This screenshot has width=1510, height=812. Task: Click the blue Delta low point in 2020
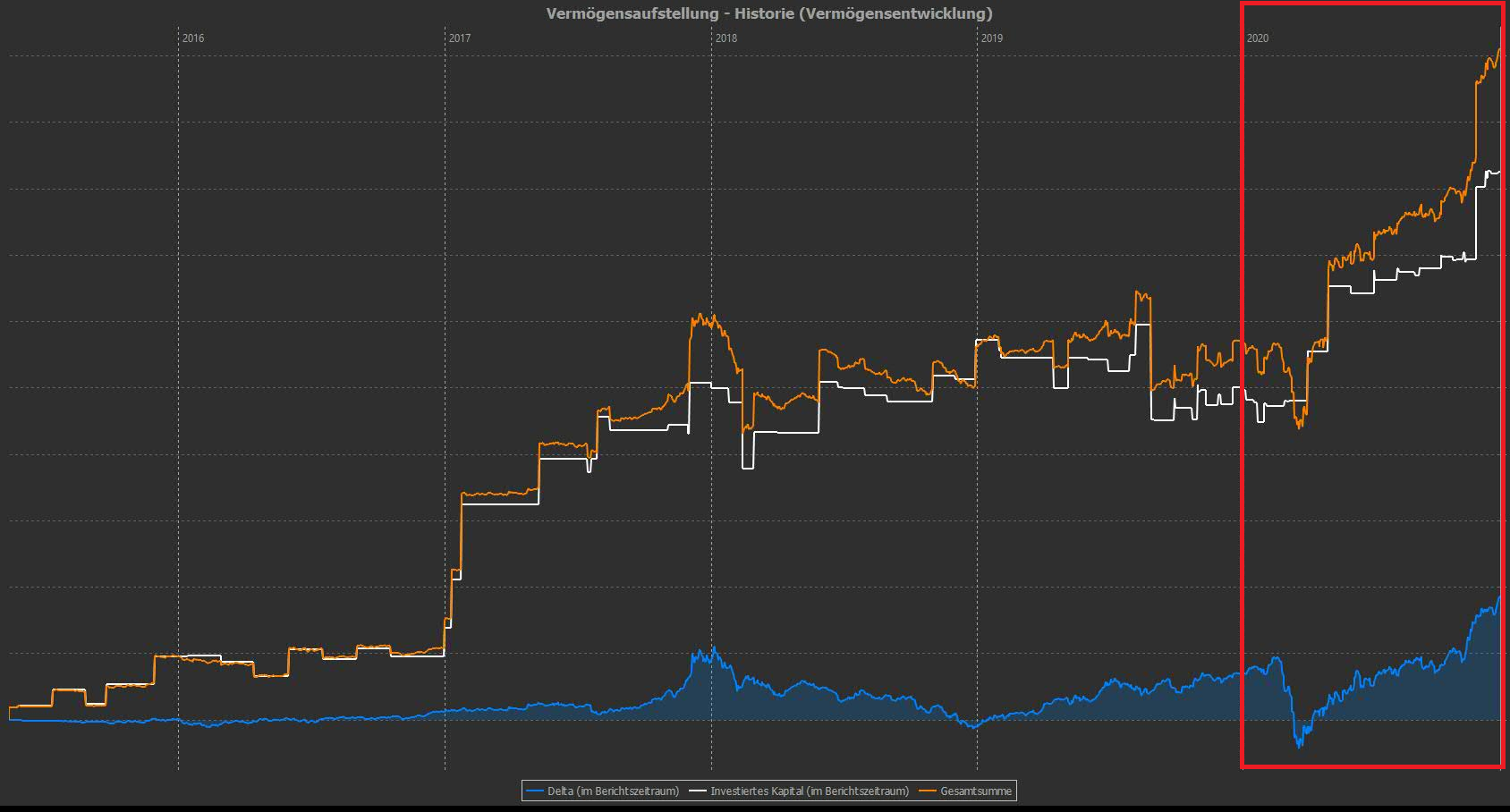(x=1300, y=745)
